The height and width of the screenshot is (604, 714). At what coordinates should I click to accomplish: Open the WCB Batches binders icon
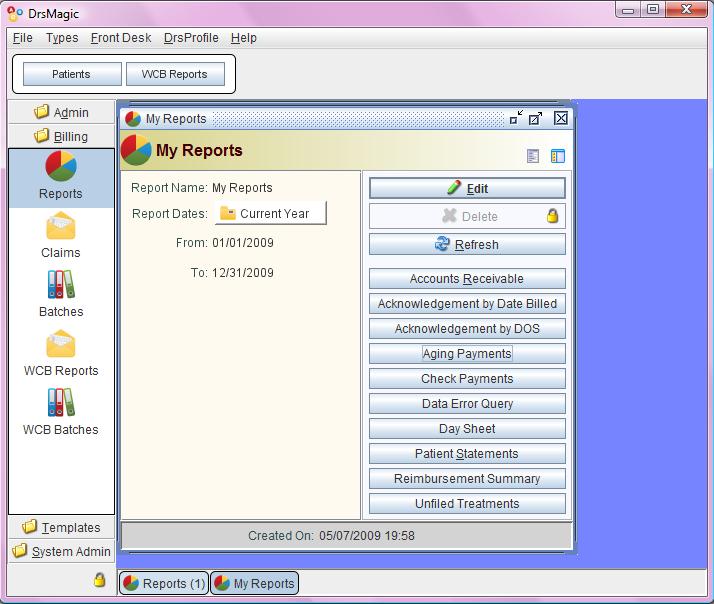tap(61, 402)
